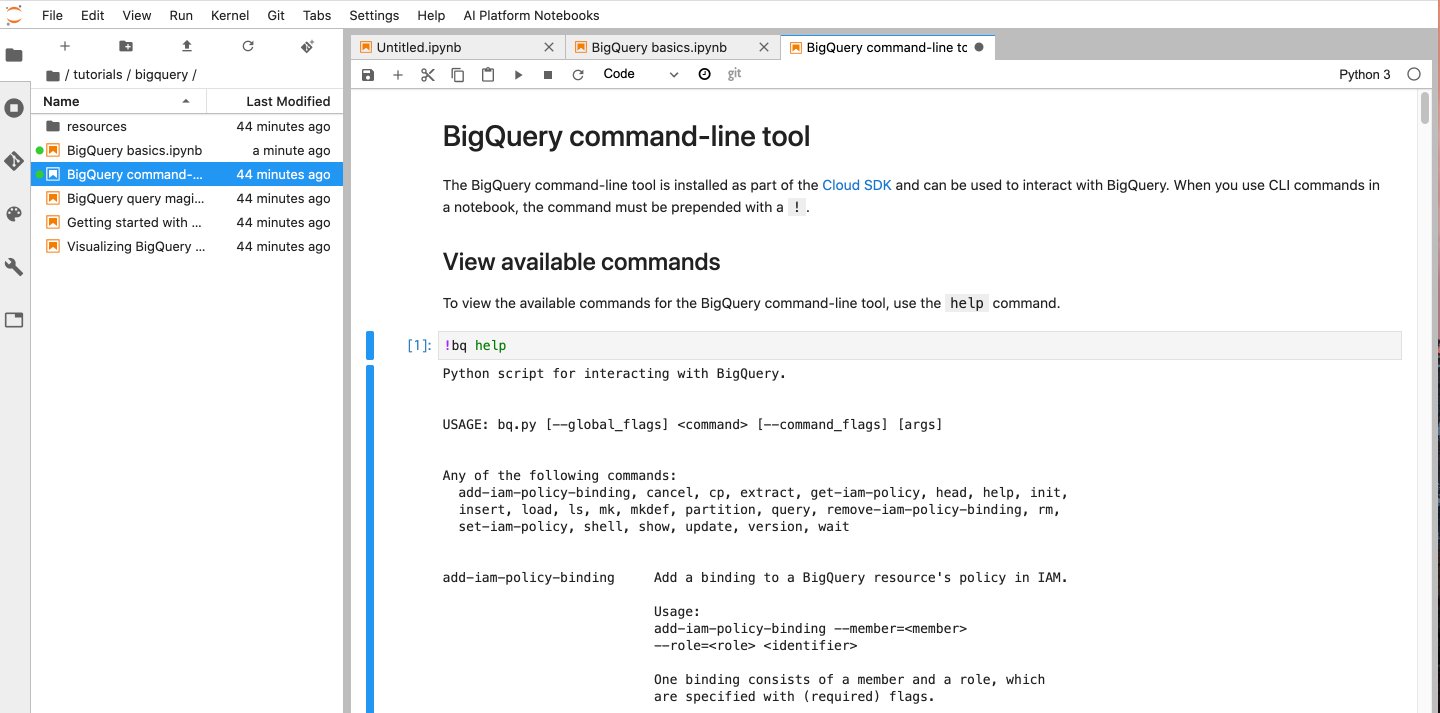Image resolution: width=1440 pixels, height=713 pixels.
Task: Click the notebook vertical scrollbar
Action: click(x=1425, y=108)
